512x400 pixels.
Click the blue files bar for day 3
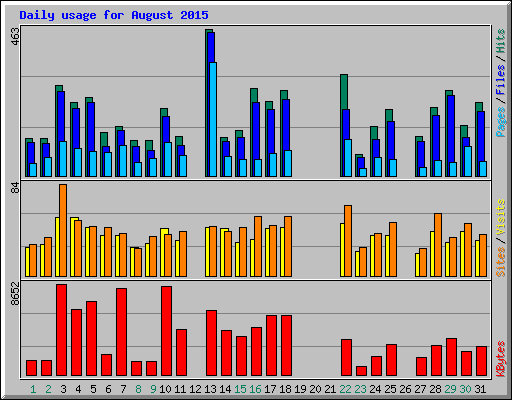61,117
